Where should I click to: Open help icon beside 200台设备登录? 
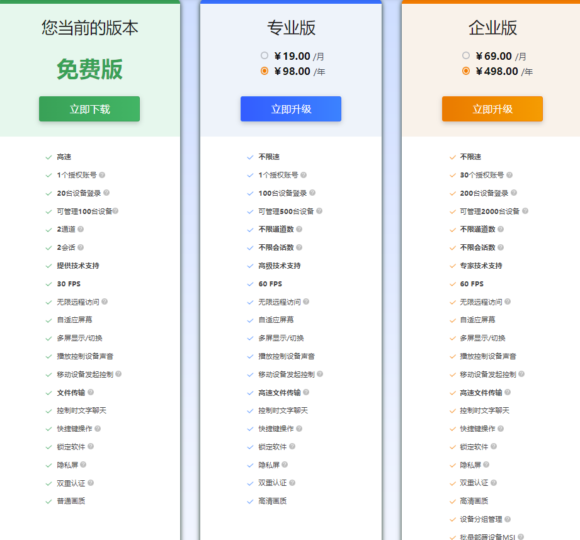(514, 193)
